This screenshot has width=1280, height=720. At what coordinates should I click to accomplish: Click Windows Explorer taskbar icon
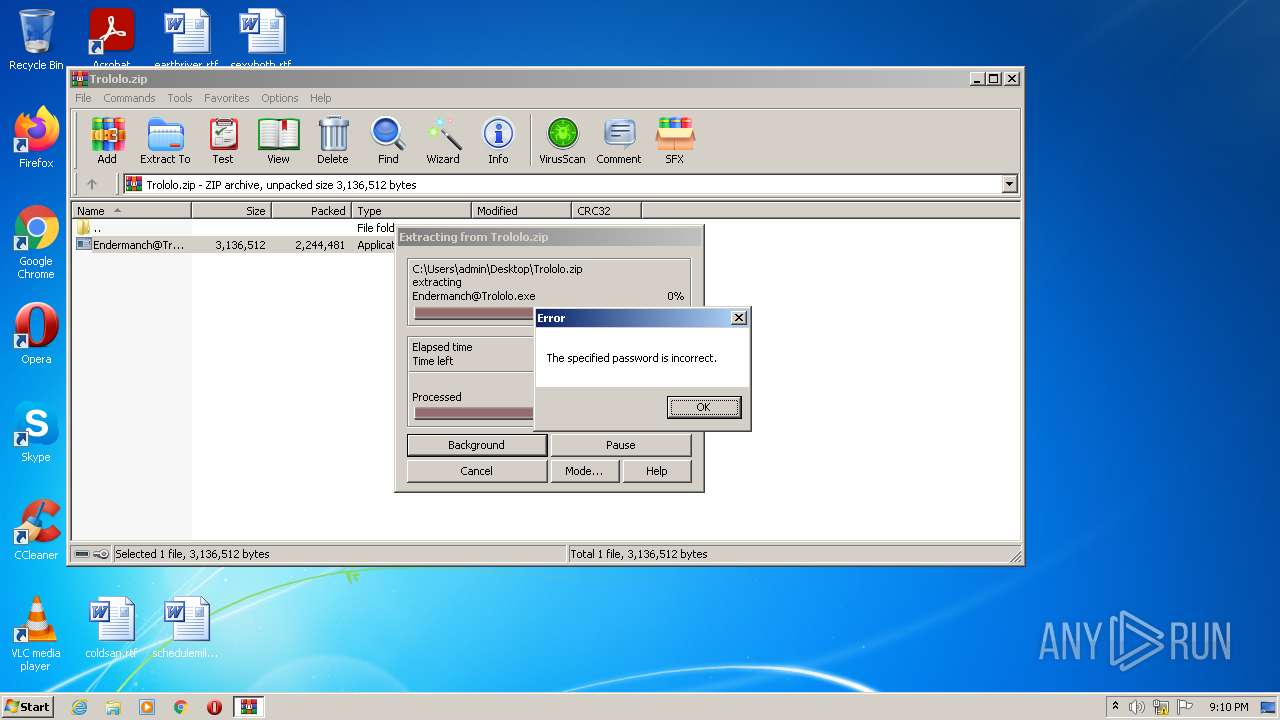coord(113,707)
